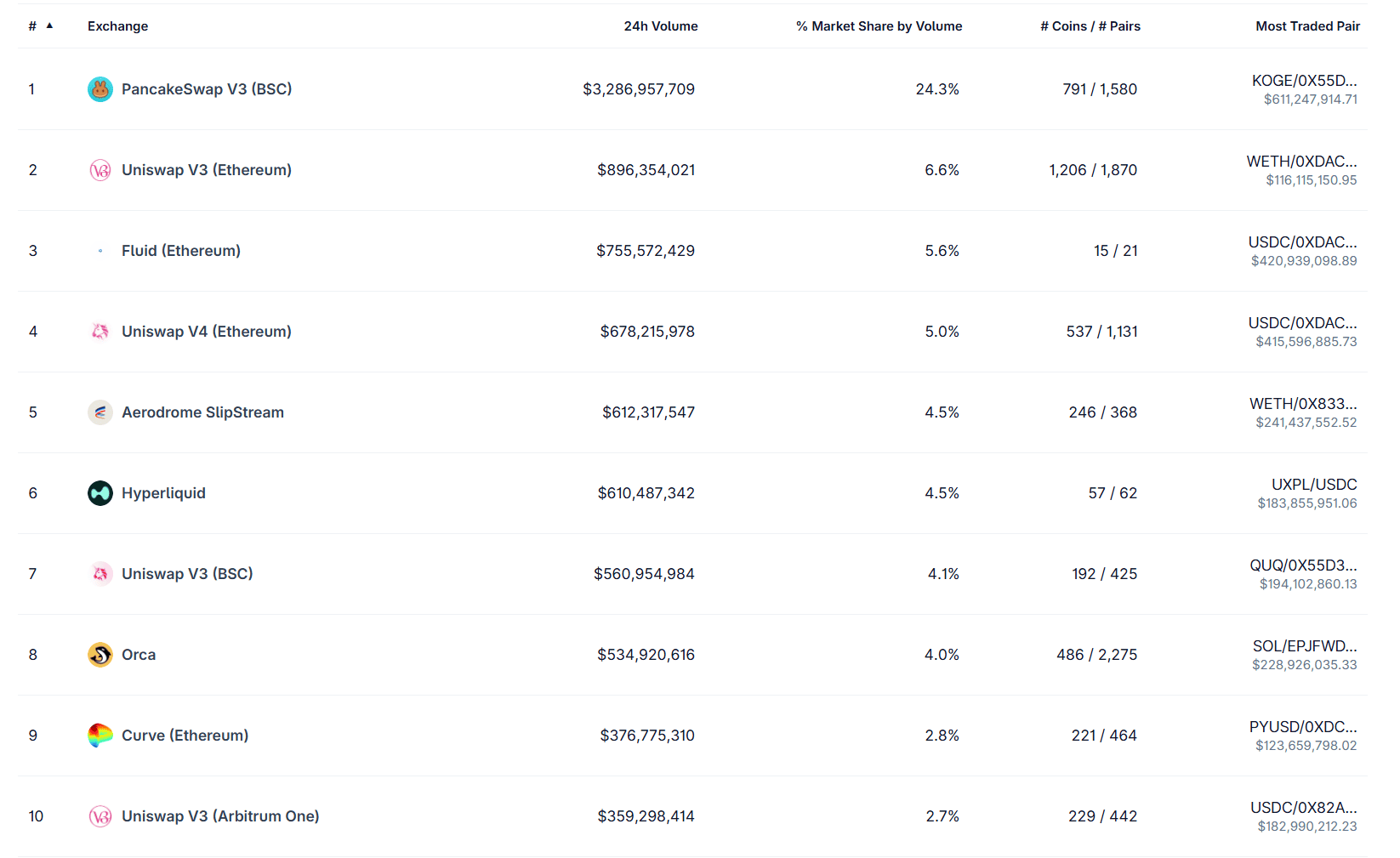Click the Exchange column header

click(x=117, y=26)
